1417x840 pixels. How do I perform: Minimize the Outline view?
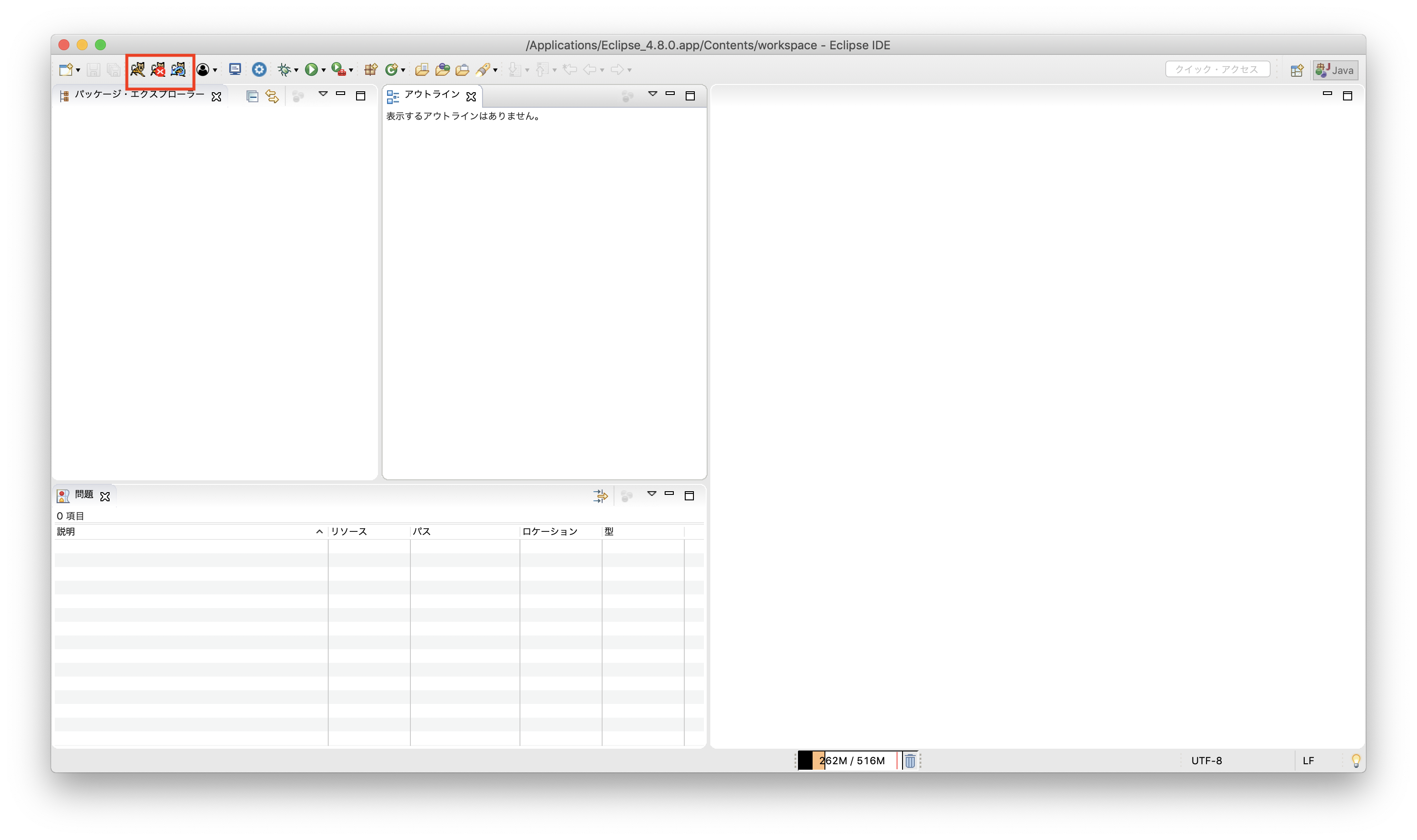coord(670,94)
